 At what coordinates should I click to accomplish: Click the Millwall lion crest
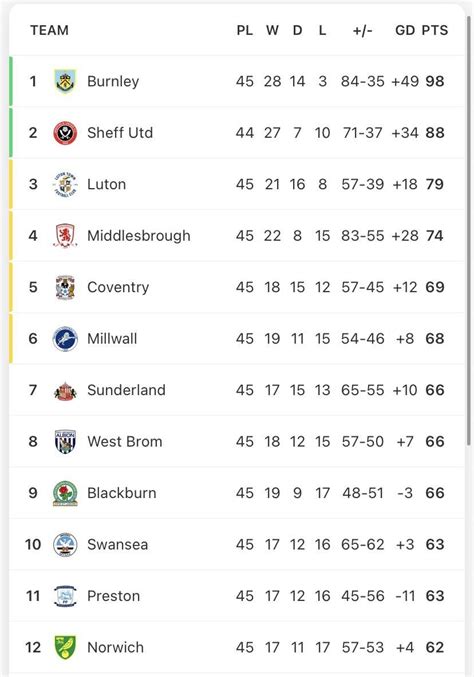65,338
